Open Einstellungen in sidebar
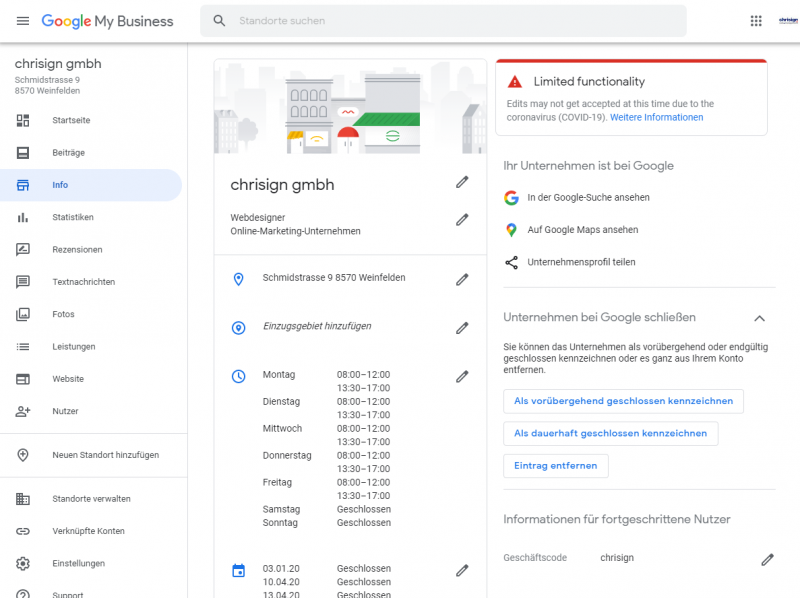Image resolution: width=800 pixels, height=598 pixels. click(91, 563)
